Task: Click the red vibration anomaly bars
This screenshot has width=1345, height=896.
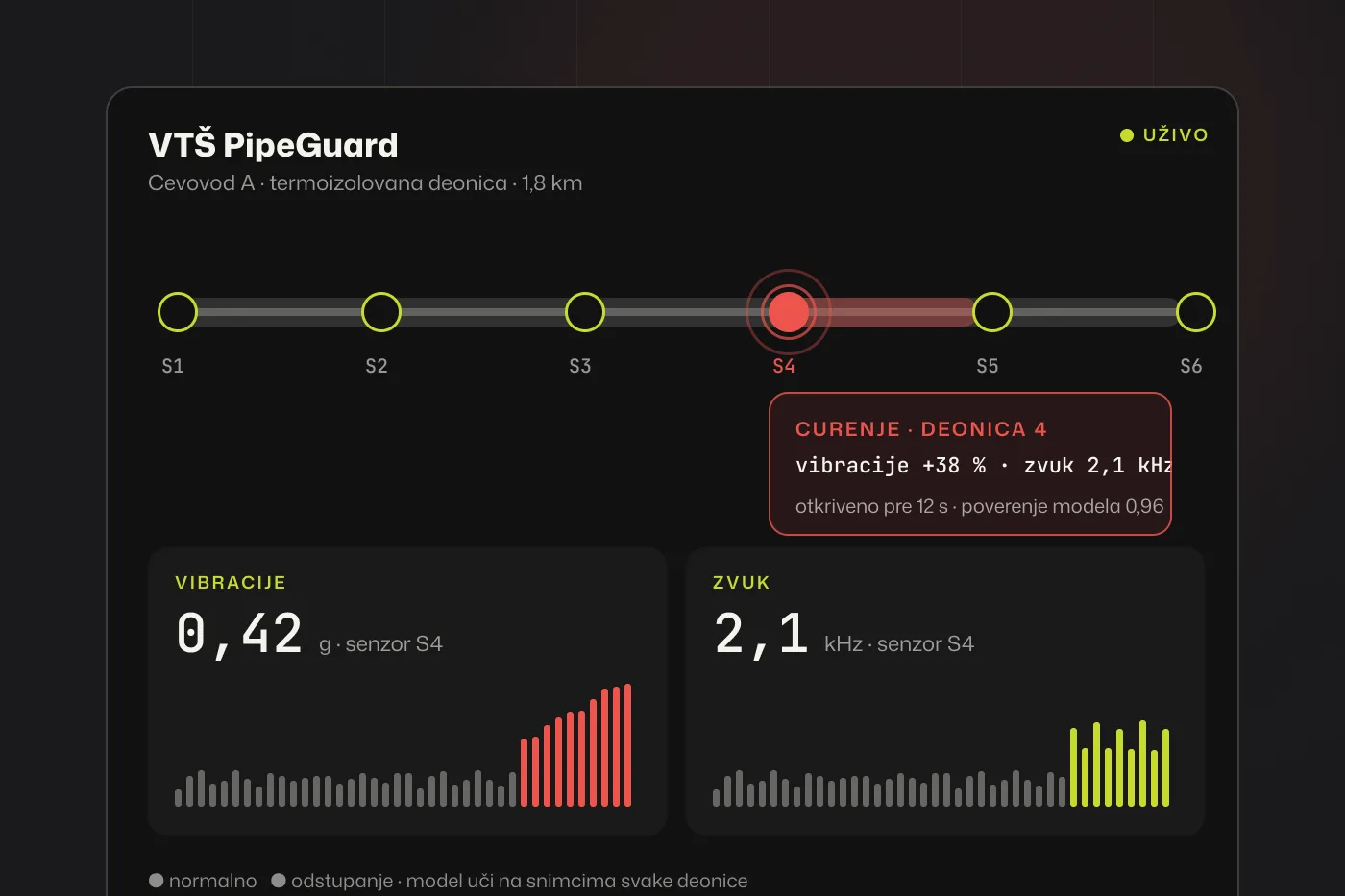Action: (575, 745)
